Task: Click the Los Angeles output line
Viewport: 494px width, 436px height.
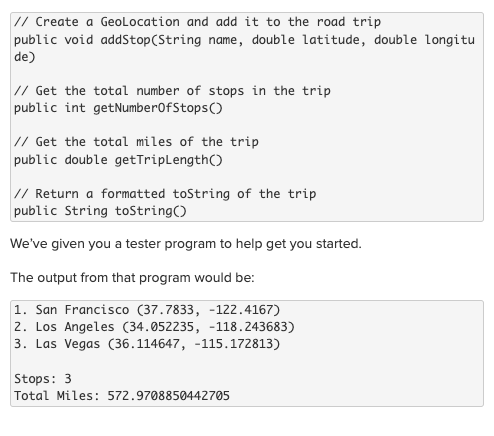Action: click(154, 327)
